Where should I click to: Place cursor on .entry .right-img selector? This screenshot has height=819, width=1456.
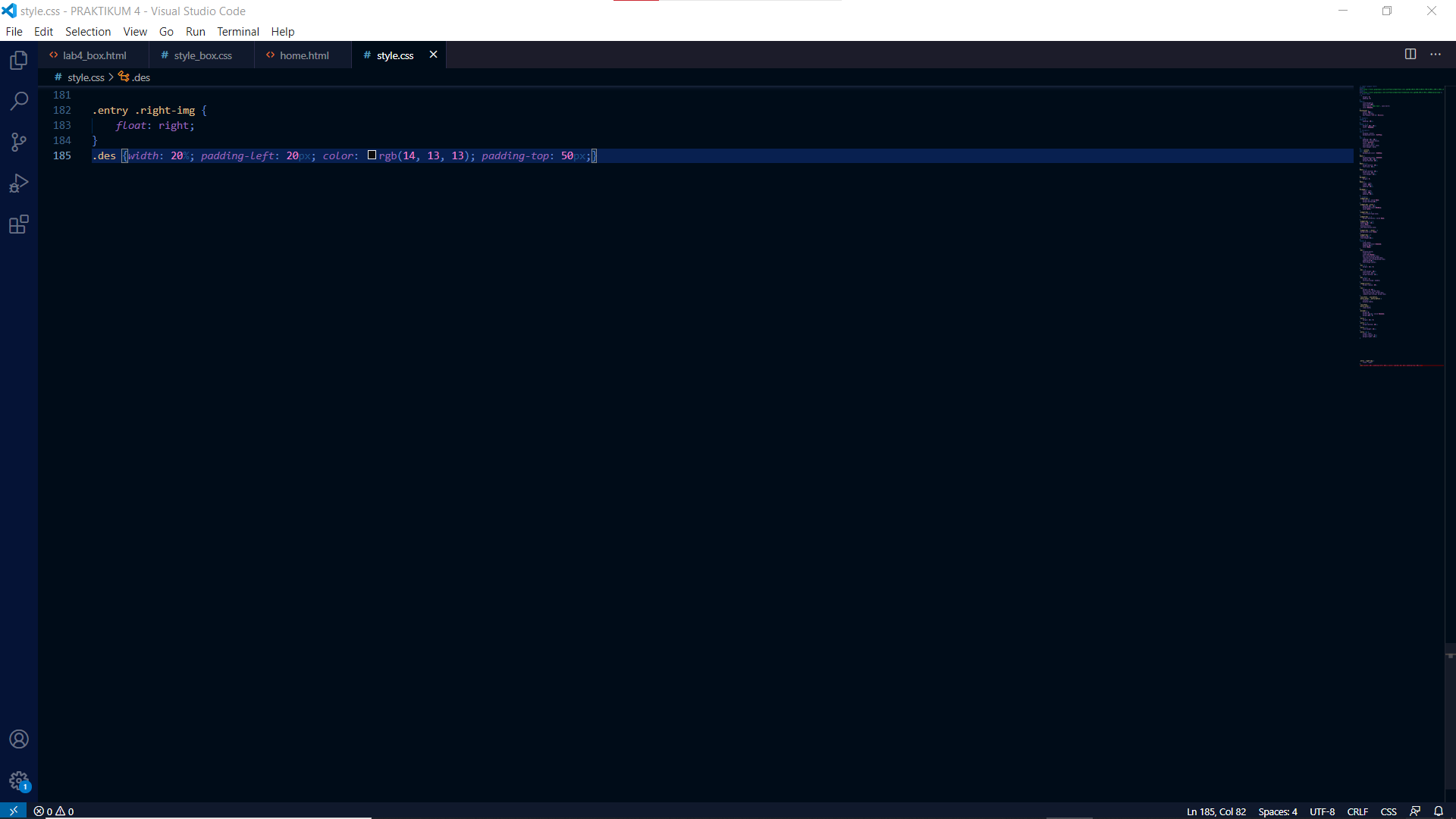pos(143,111)
